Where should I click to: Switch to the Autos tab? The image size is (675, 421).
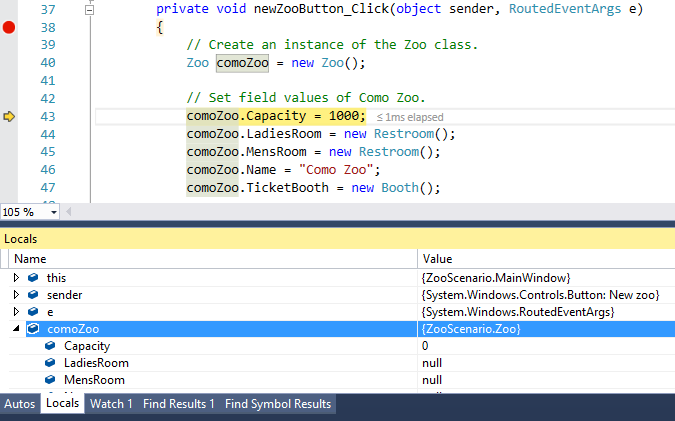tap(20, 404)
